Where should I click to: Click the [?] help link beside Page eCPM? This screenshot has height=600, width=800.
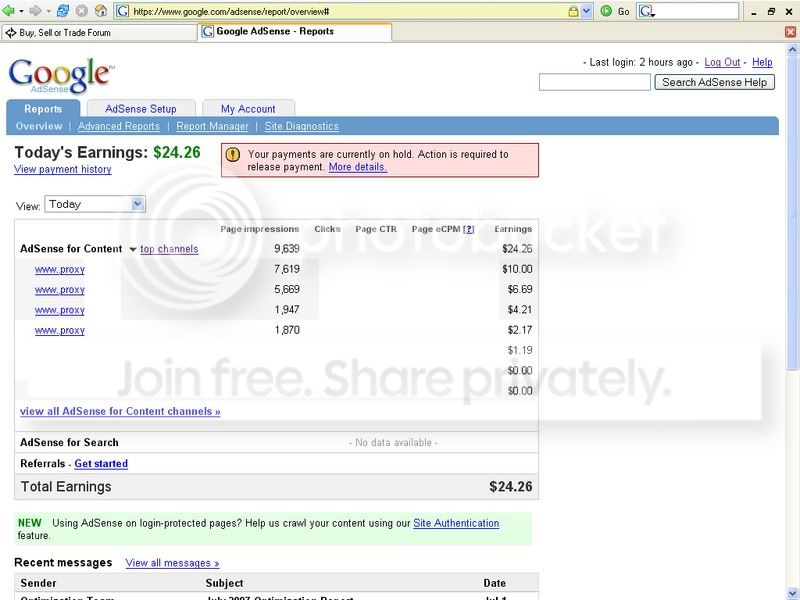click(468, 229)
